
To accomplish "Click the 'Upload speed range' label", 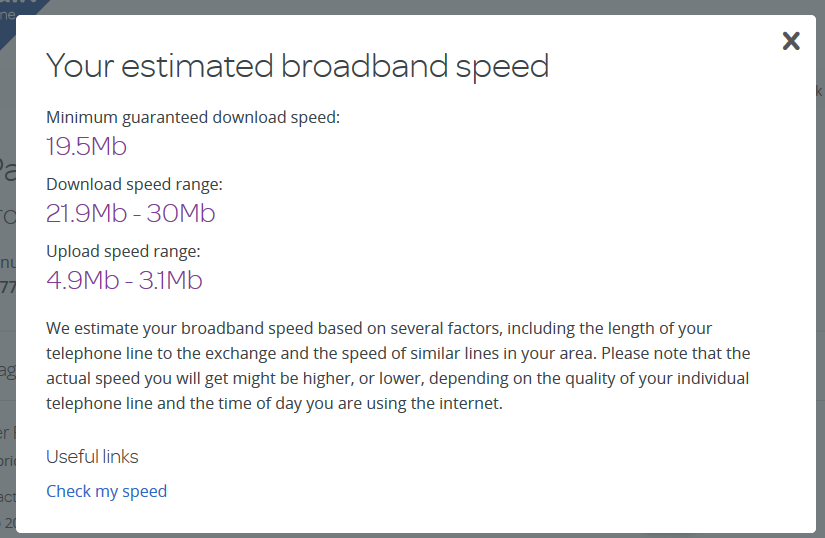I will pyautogui.click(x=123, y=251).
